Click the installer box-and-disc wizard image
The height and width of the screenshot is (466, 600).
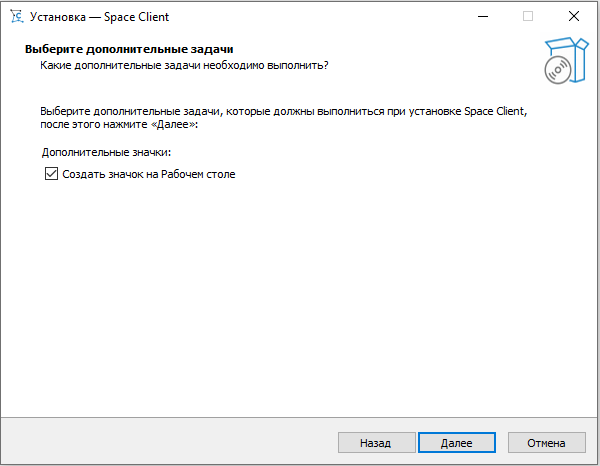point(566,60)
